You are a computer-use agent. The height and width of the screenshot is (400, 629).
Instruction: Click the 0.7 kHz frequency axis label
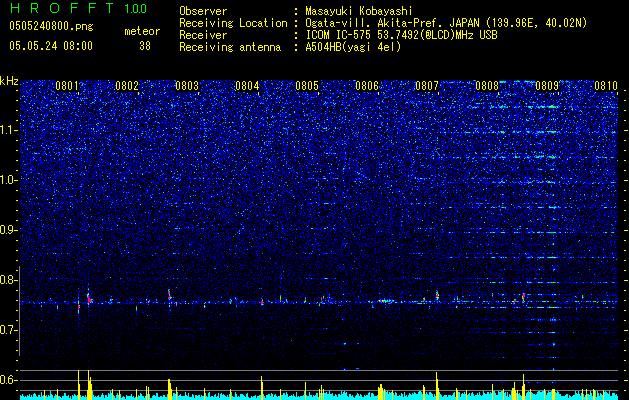click(x=8, y=330)
